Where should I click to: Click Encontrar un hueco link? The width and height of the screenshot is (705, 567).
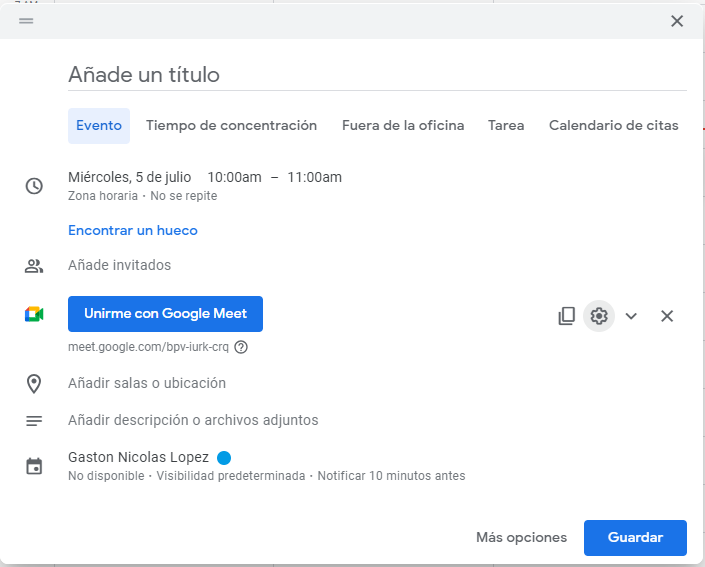pyautogui.click(x=133, y=230)
